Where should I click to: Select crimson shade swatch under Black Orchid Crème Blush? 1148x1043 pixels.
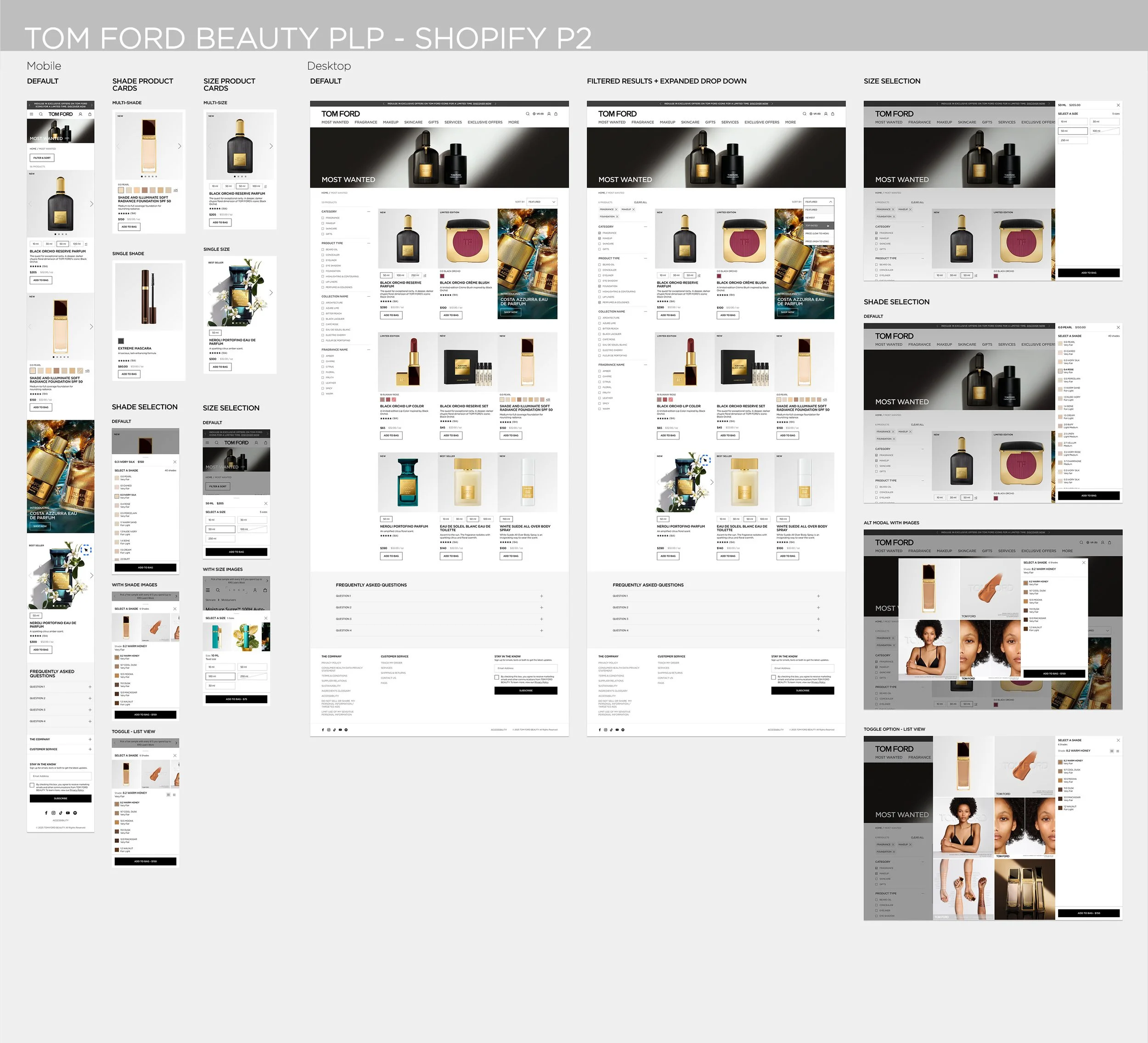coord(442,276)
